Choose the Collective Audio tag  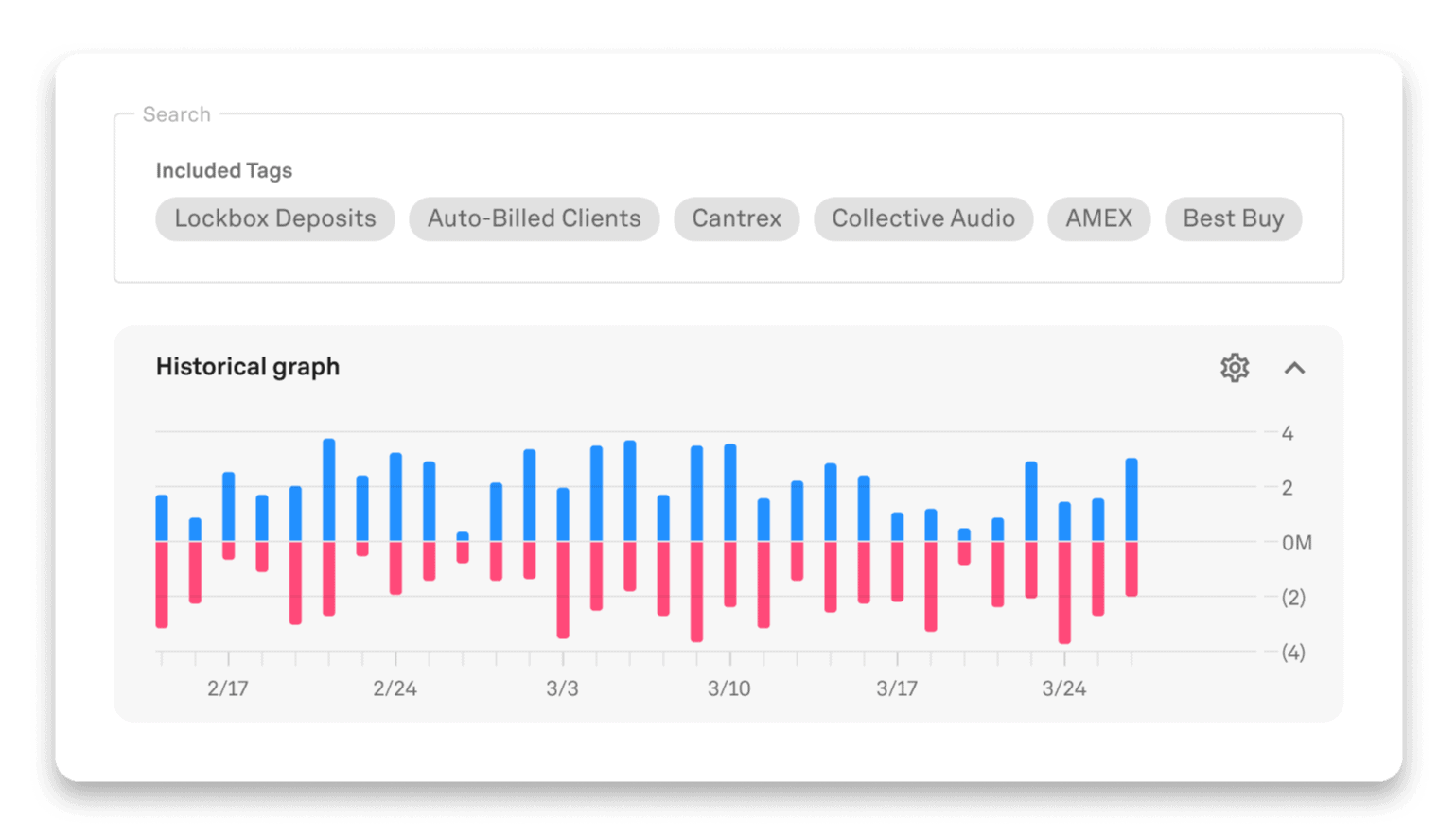(922, 218)
